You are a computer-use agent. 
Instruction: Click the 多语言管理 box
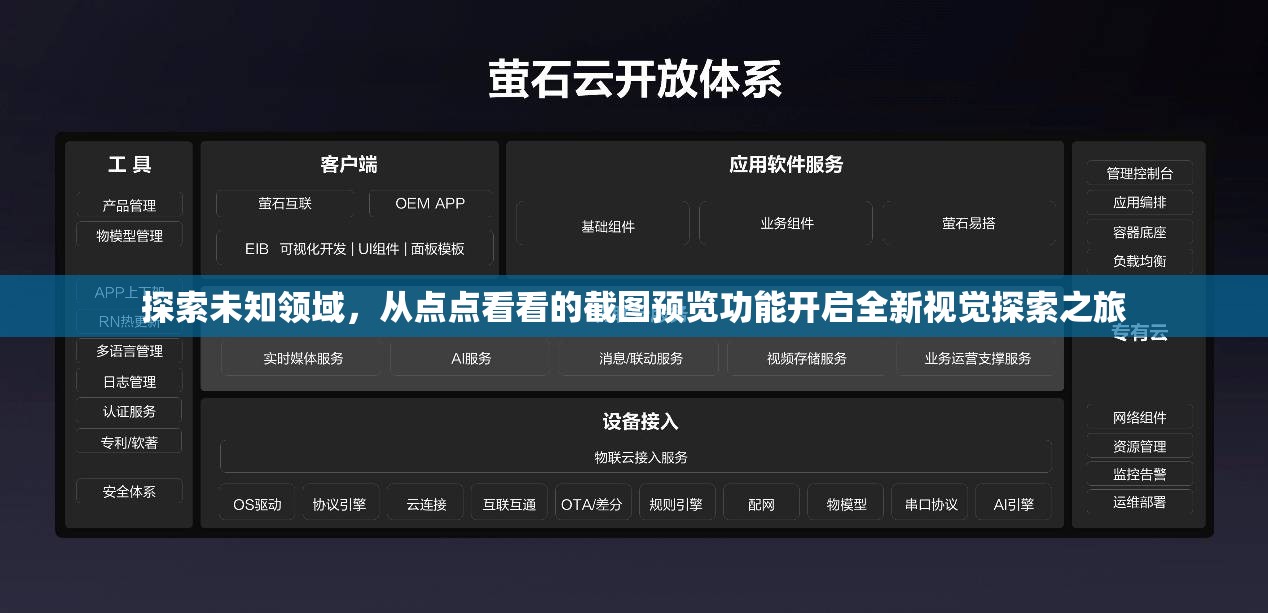point(129,351)
